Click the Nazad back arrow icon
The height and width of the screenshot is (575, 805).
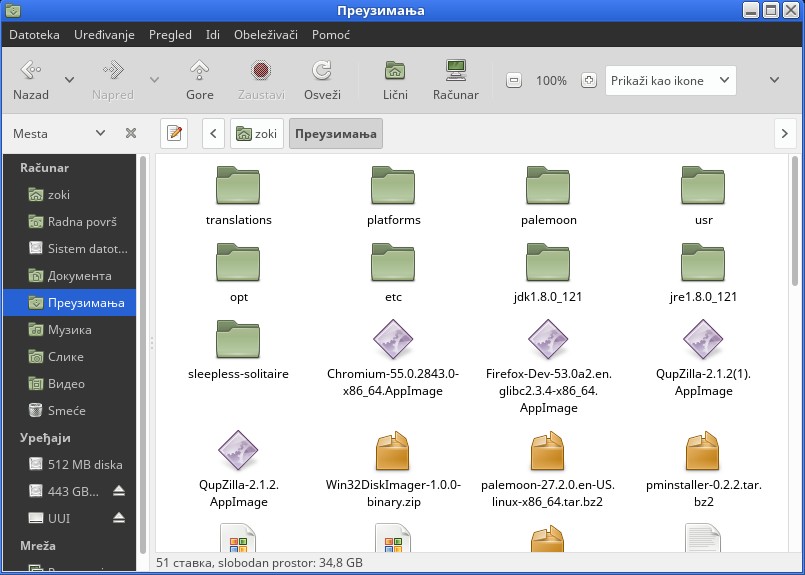(30, 71)
